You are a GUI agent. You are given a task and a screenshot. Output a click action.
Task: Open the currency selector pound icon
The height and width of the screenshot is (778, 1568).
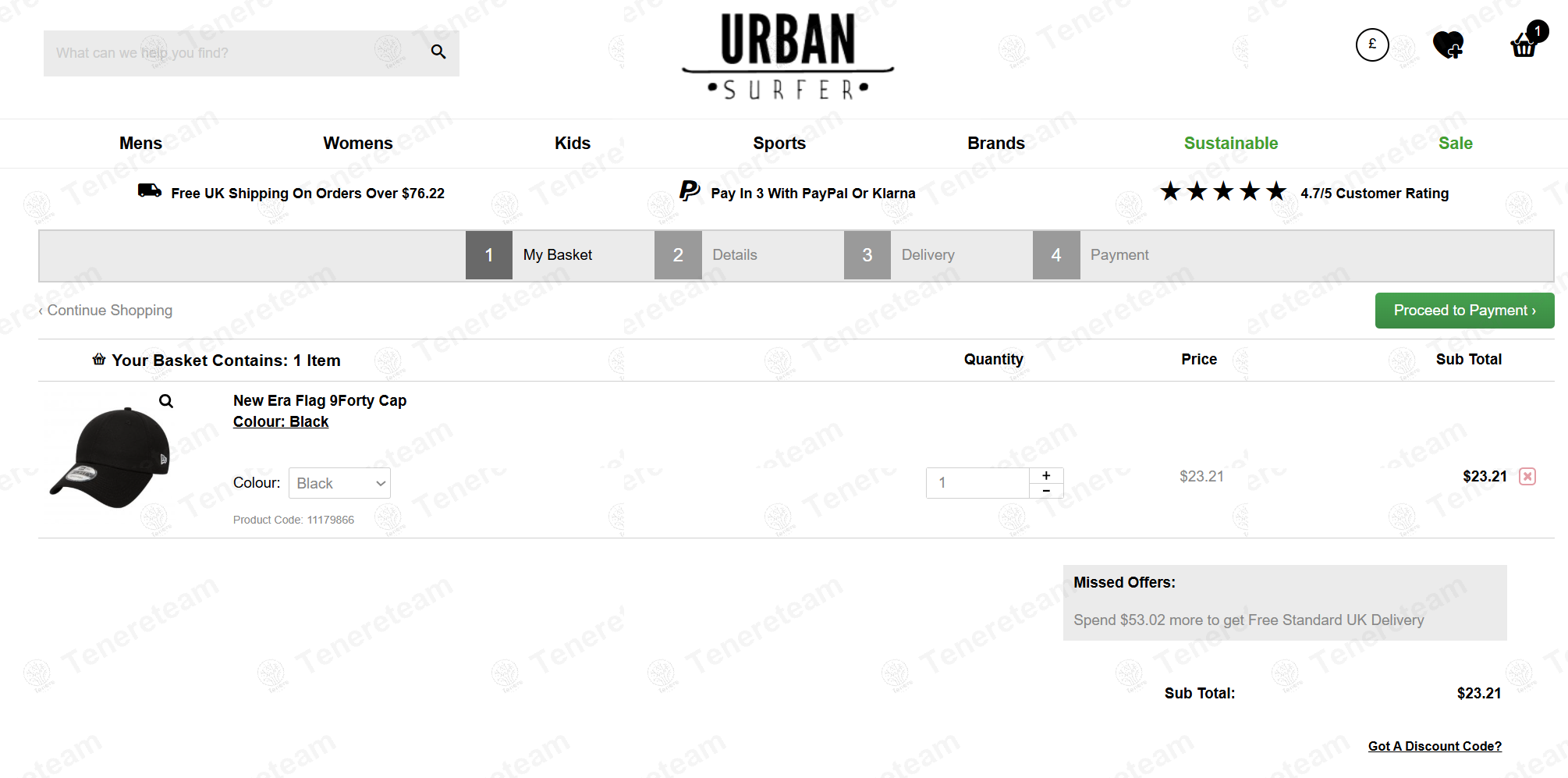[x=1372, y=44]
